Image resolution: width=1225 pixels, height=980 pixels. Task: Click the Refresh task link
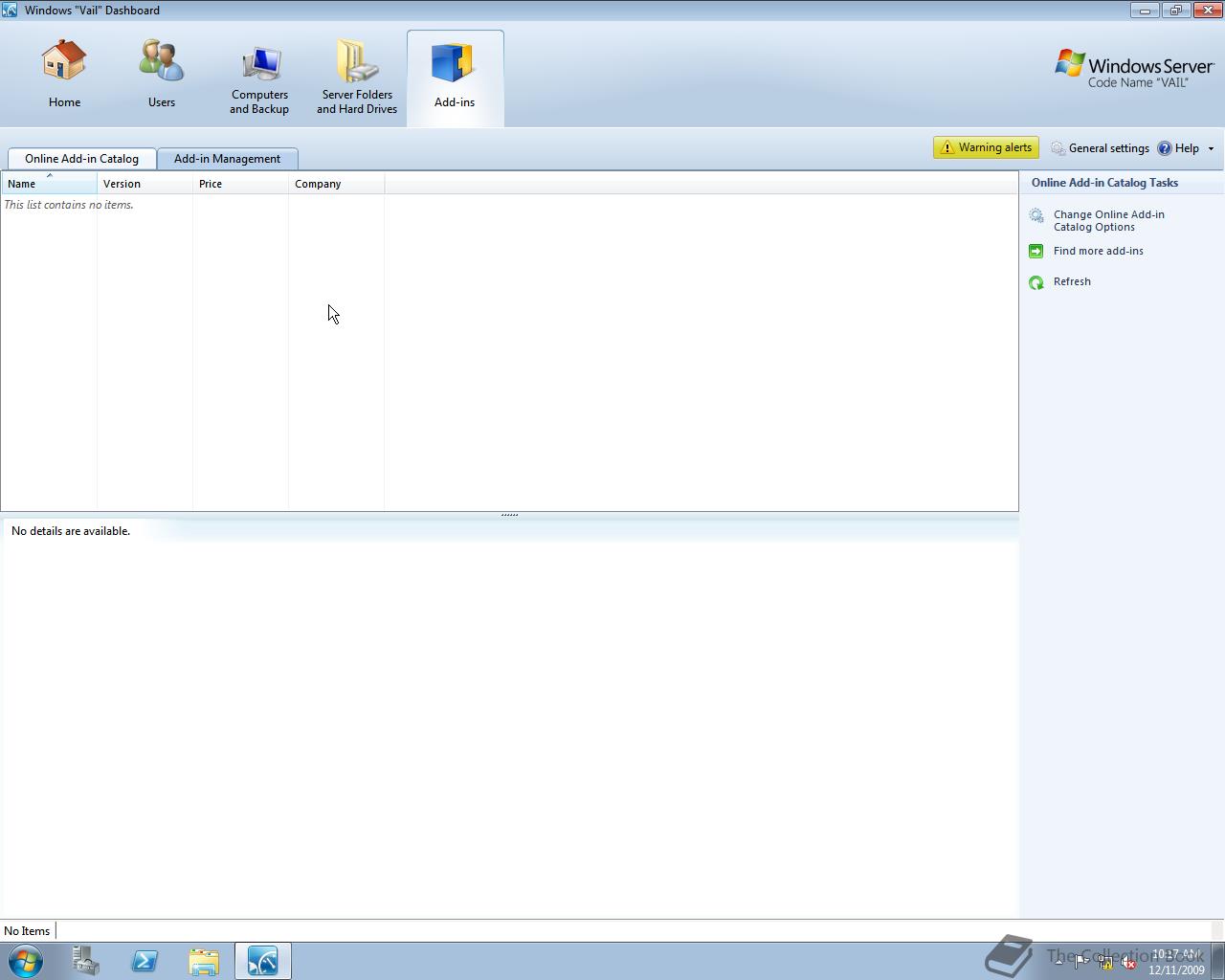click(x=1072, y=281)
